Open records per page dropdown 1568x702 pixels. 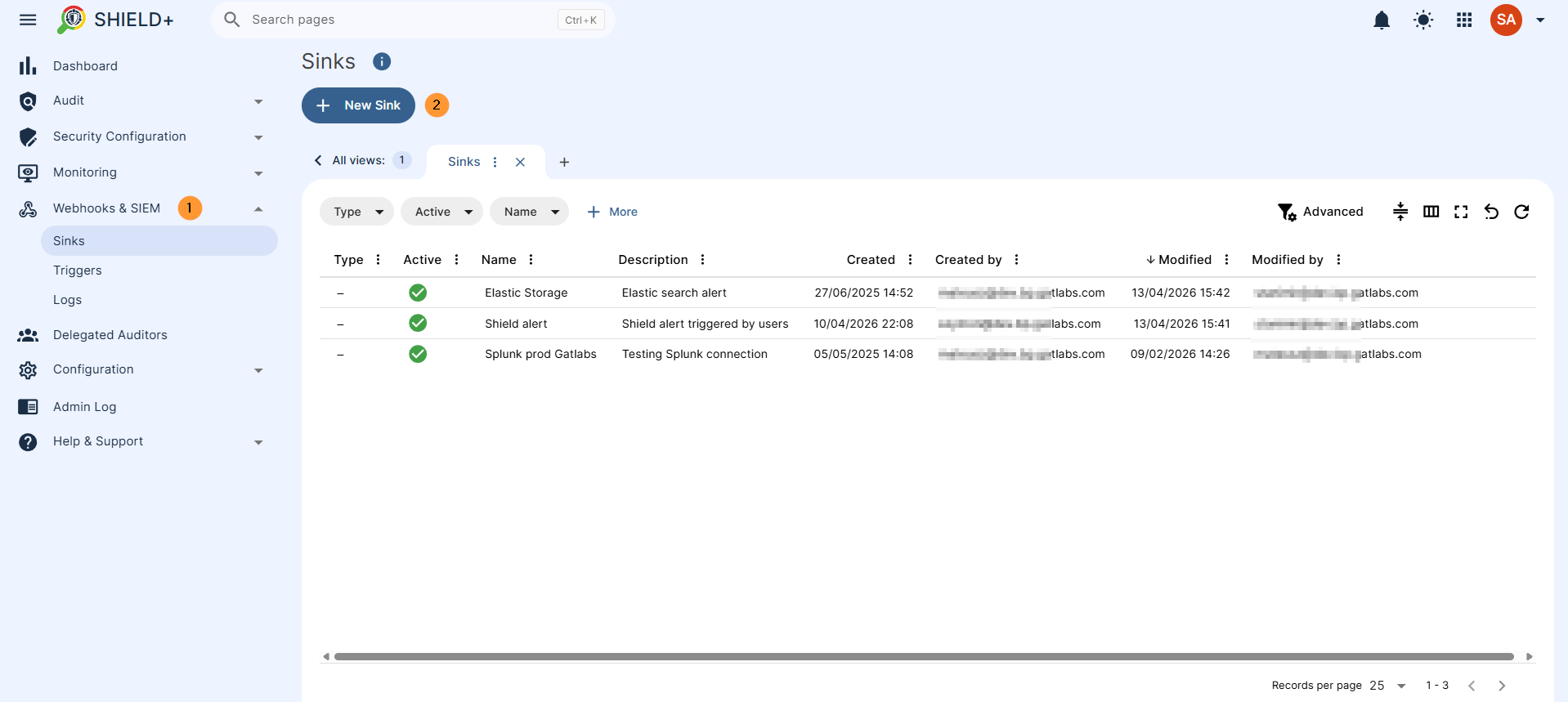(x=1388, y=686)
